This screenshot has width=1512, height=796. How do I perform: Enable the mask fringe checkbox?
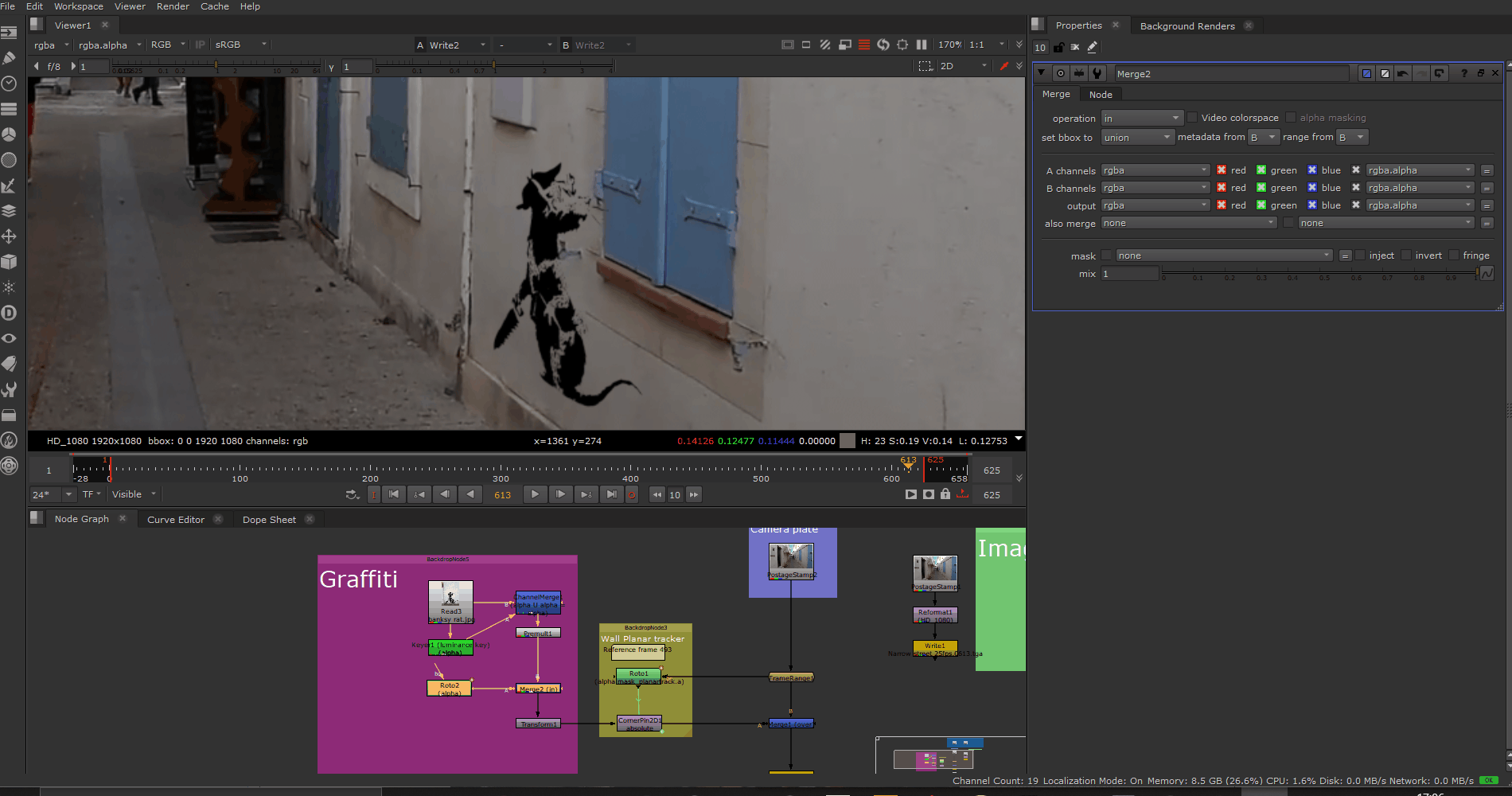click(1454, 256)
